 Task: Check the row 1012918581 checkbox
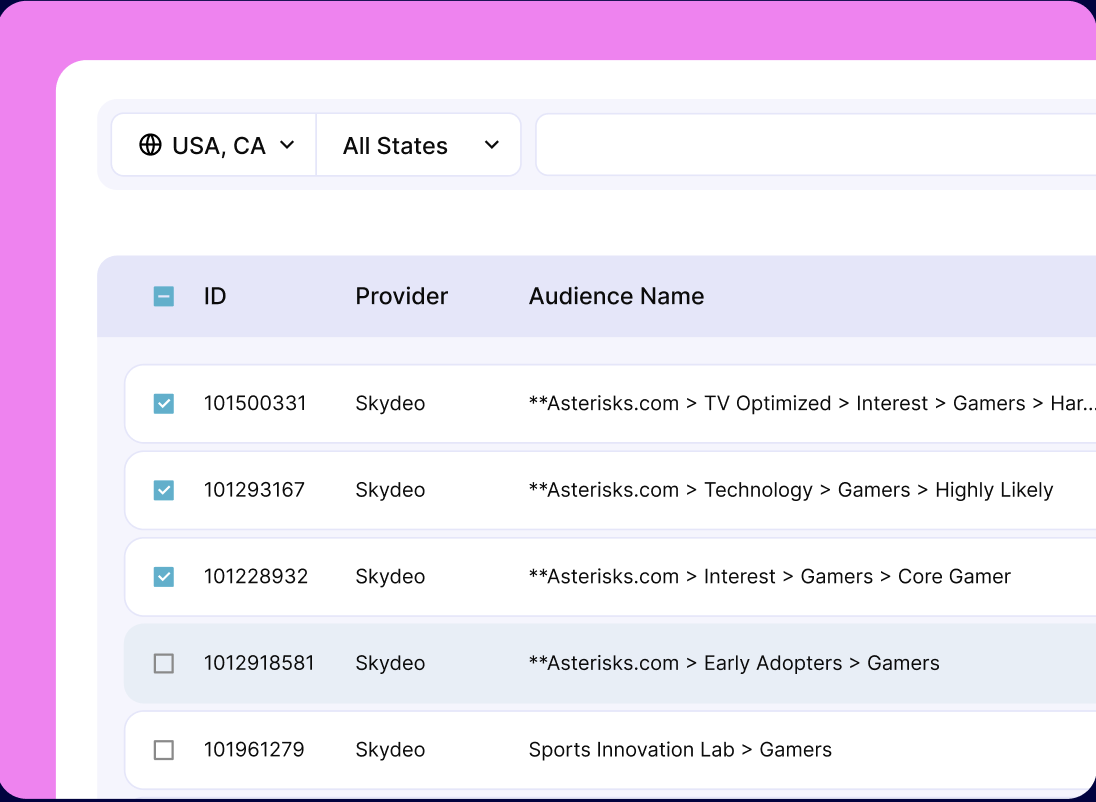pos(164,663)
